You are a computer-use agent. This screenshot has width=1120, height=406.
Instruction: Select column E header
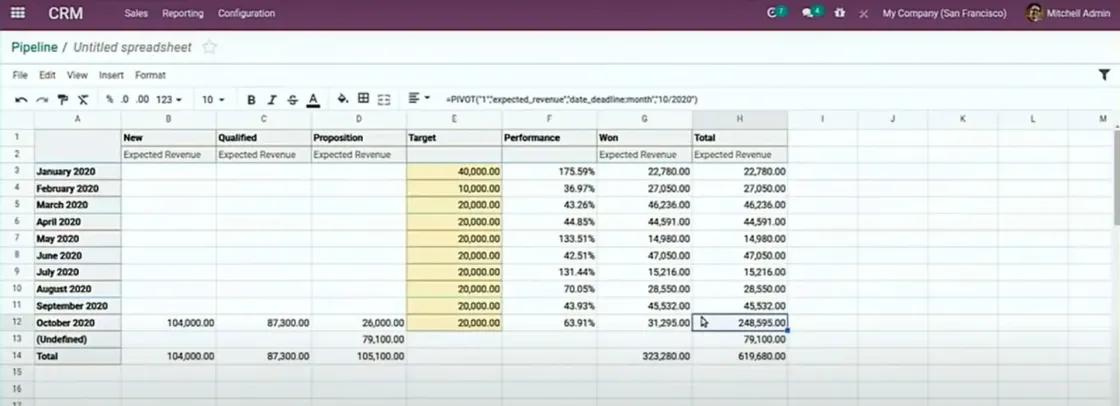pyautogui.click(x=454, y=119)
